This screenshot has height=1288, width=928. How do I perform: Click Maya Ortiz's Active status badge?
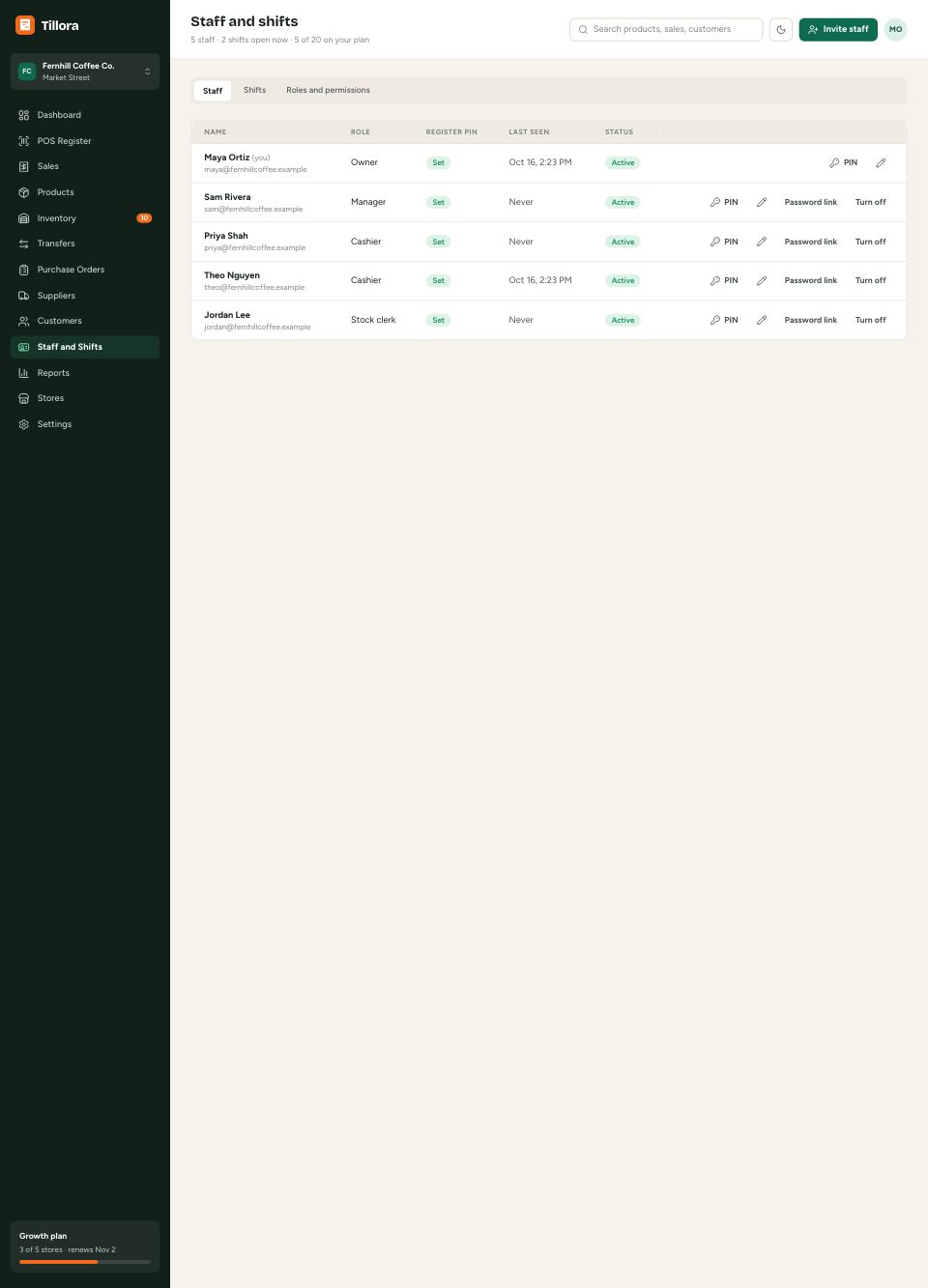(x=623, y=163)
